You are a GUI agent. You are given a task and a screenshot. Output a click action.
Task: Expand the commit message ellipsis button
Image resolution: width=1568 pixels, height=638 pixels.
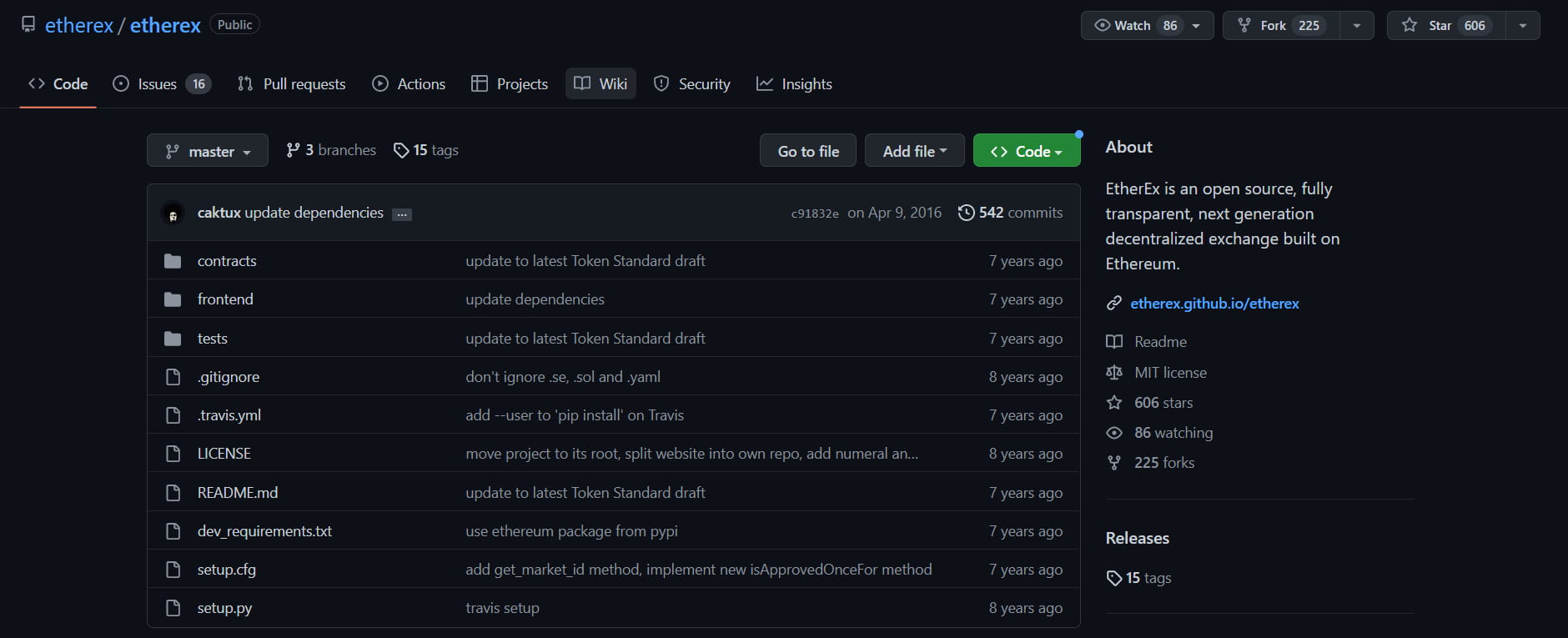[x=402, y=214]
